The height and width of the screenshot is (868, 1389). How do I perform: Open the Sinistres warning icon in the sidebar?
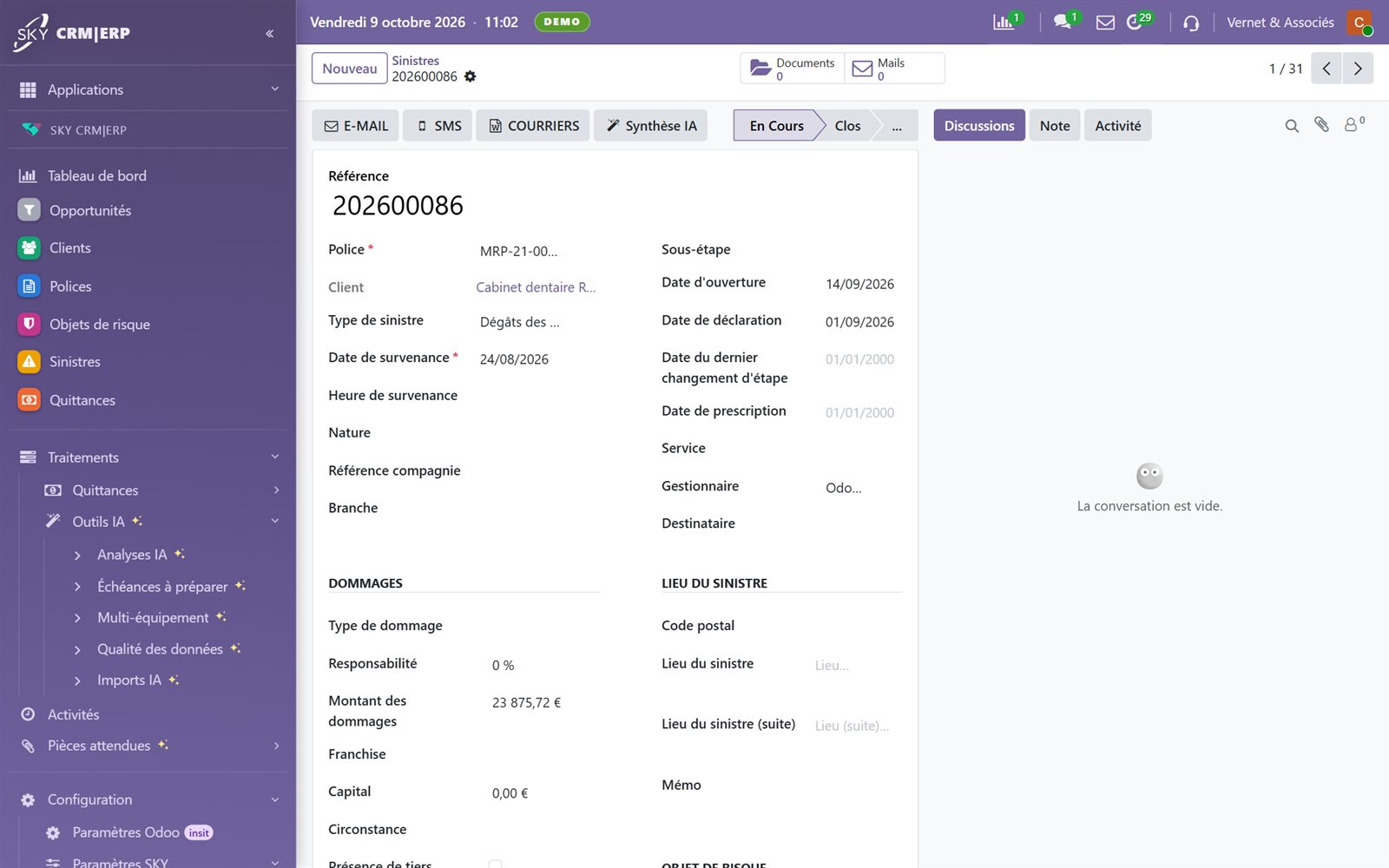click(29, 362)
